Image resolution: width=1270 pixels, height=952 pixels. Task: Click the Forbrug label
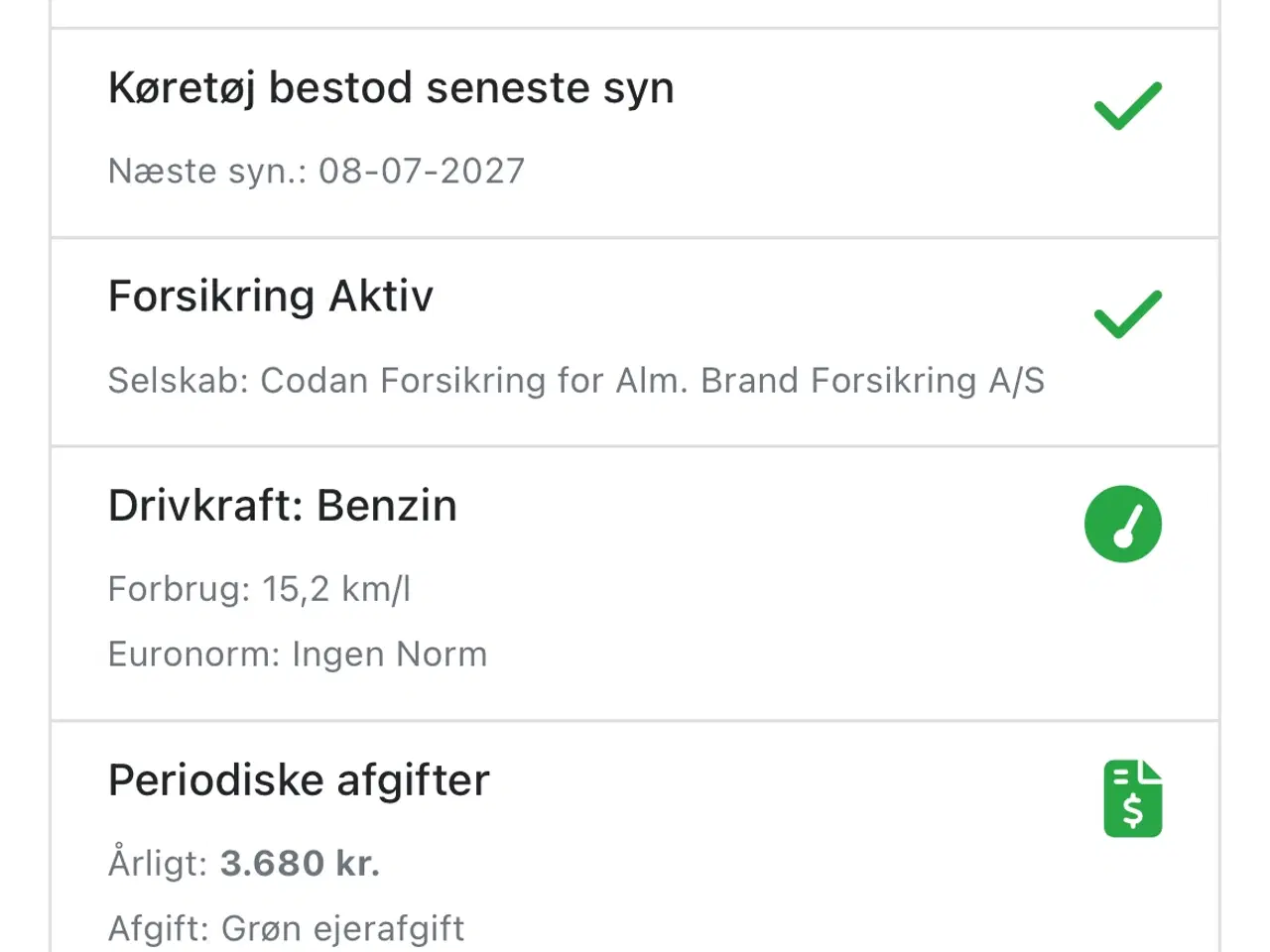[179, 590]
